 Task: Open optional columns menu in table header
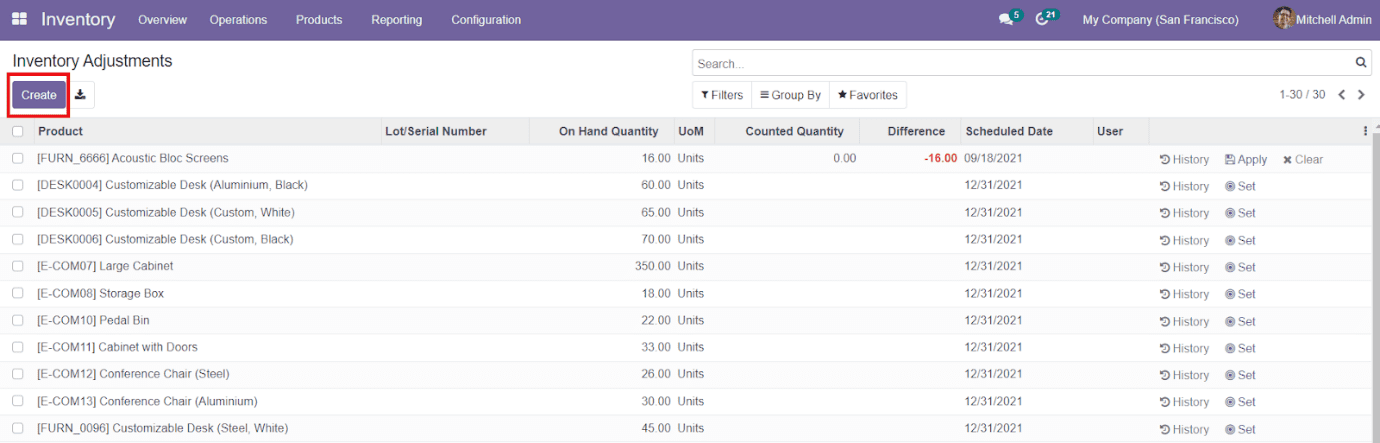click(1365, 131)
